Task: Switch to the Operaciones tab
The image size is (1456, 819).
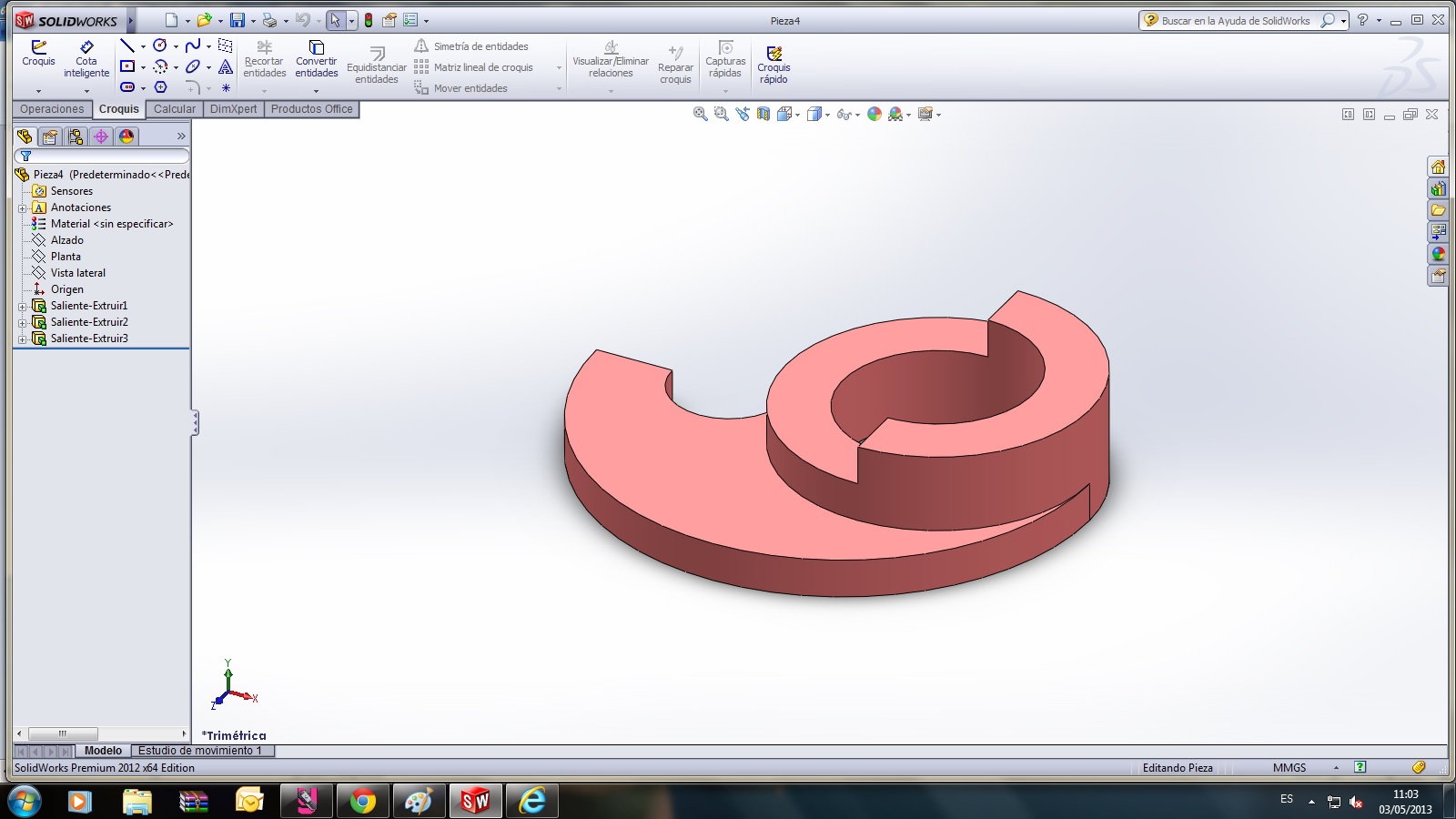Action: [x=52, y=109]
